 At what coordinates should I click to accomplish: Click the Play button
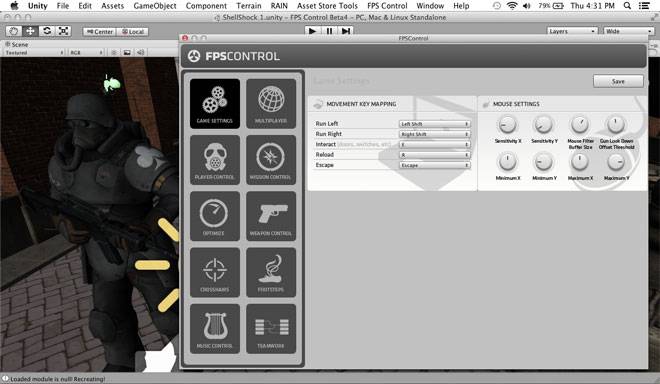click(312, 31)
